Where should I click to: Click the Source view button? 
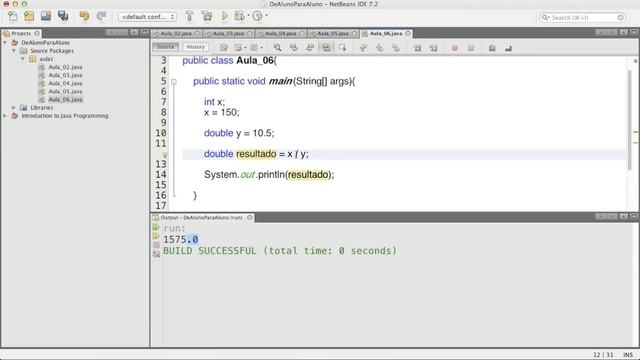tap(165, 47)
